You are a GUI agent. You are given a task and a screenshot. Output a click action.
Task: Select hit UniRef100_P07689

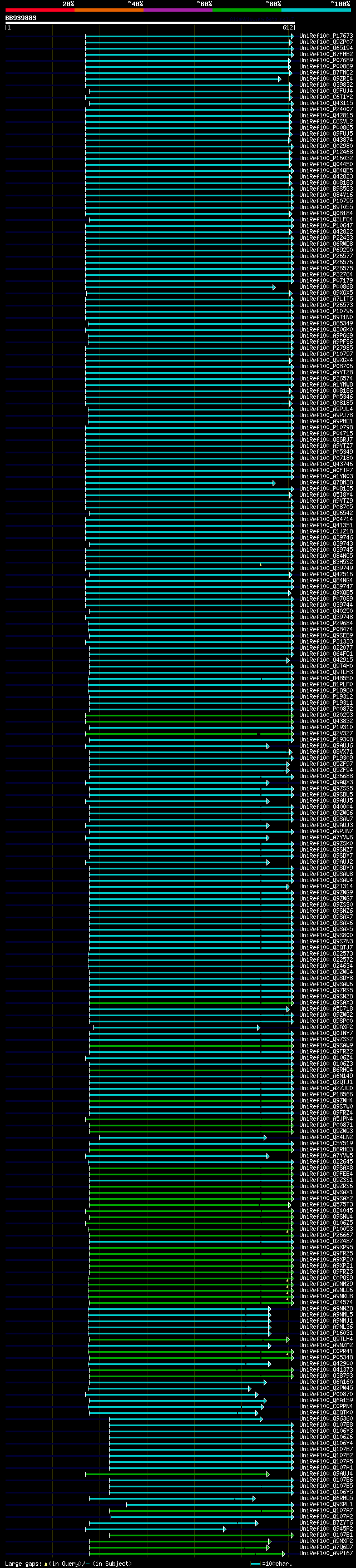325,60
